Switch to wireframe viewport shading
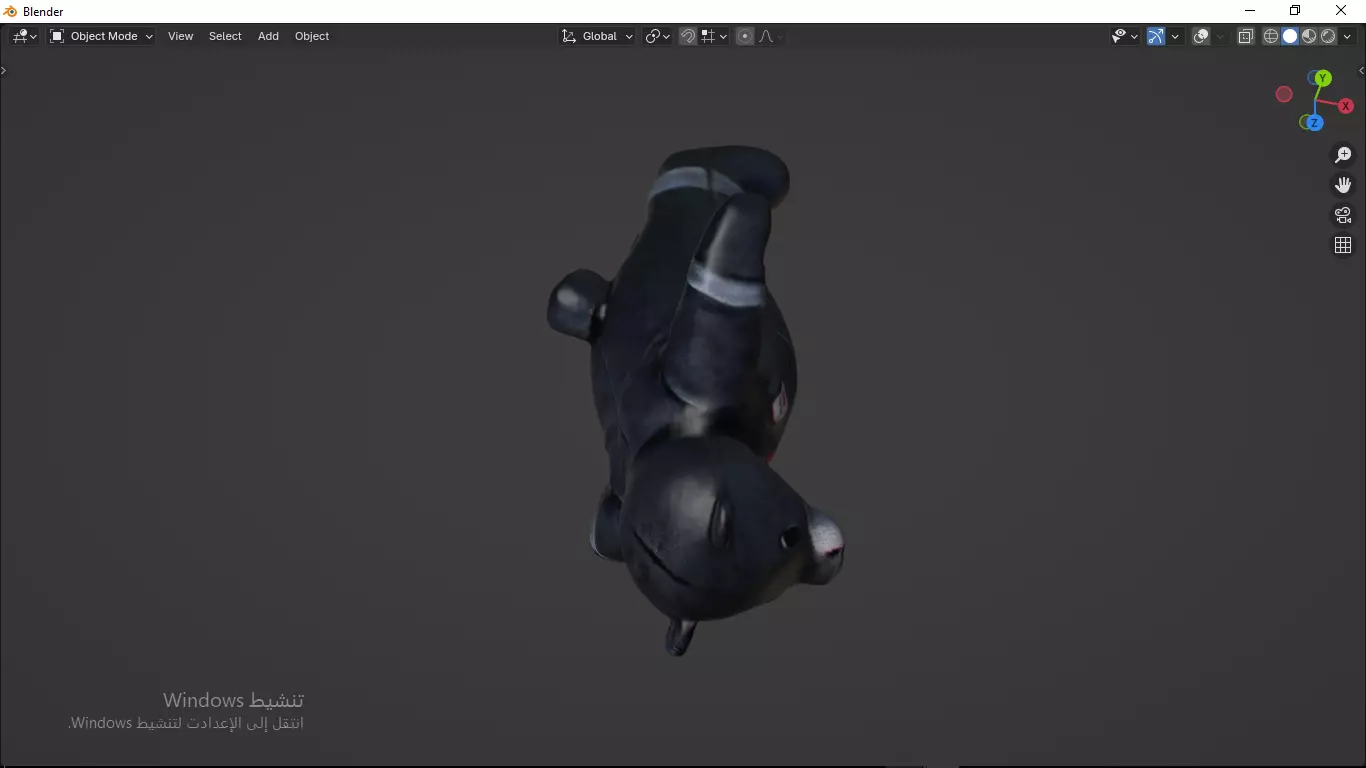1366x768 pixels. click(x=1271, y=36)
